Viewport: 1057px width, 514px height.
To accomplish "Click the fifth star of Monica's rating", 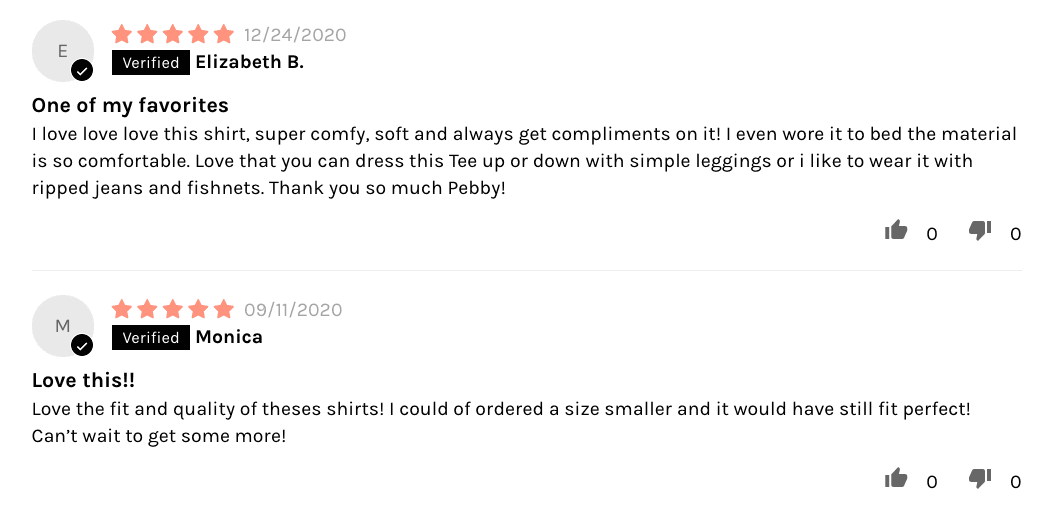I will (224, 309).
